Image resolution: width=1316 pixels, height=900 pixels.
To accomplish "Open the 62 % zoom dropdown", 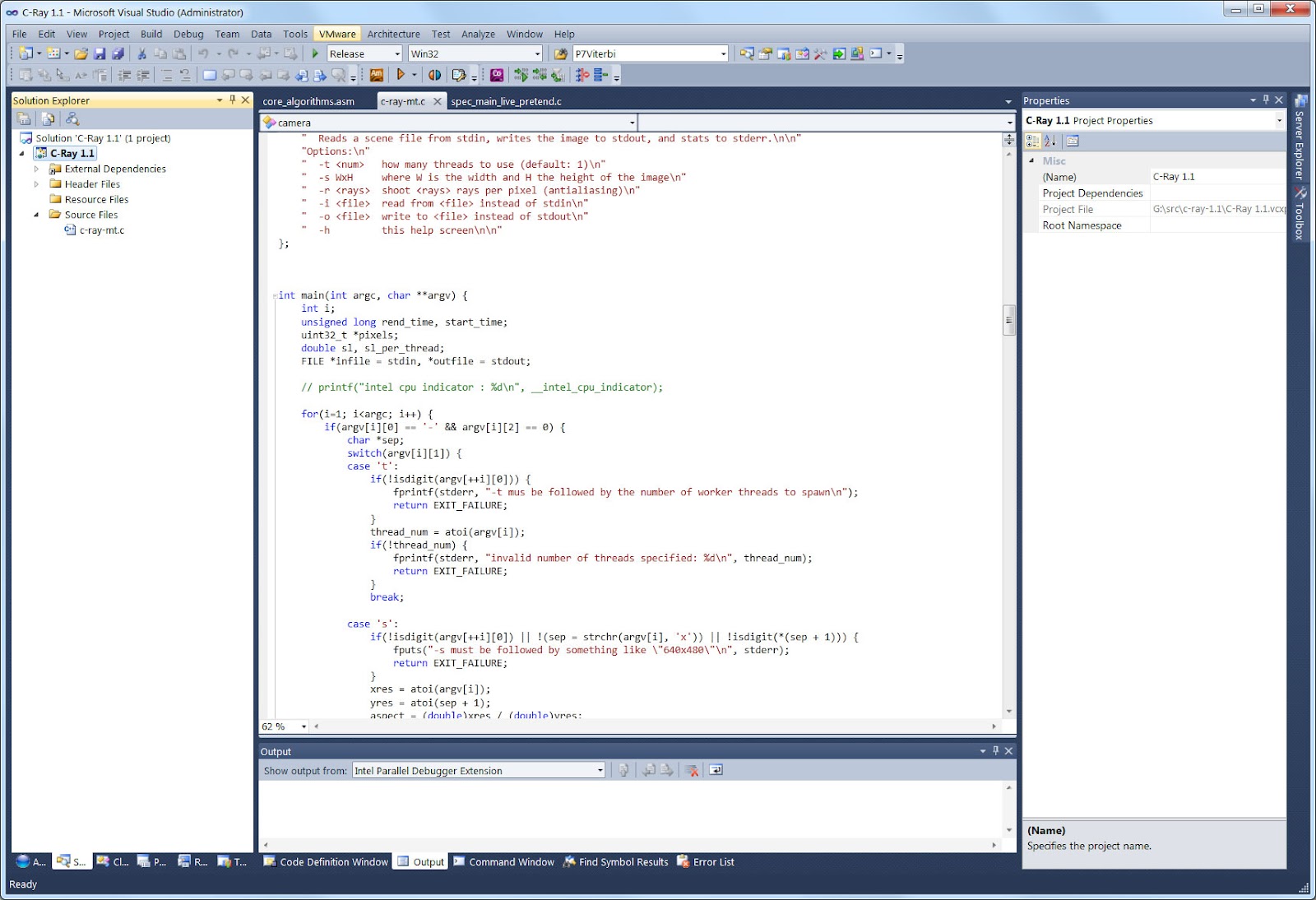I will pyautogui.click(x=304, y=726).
